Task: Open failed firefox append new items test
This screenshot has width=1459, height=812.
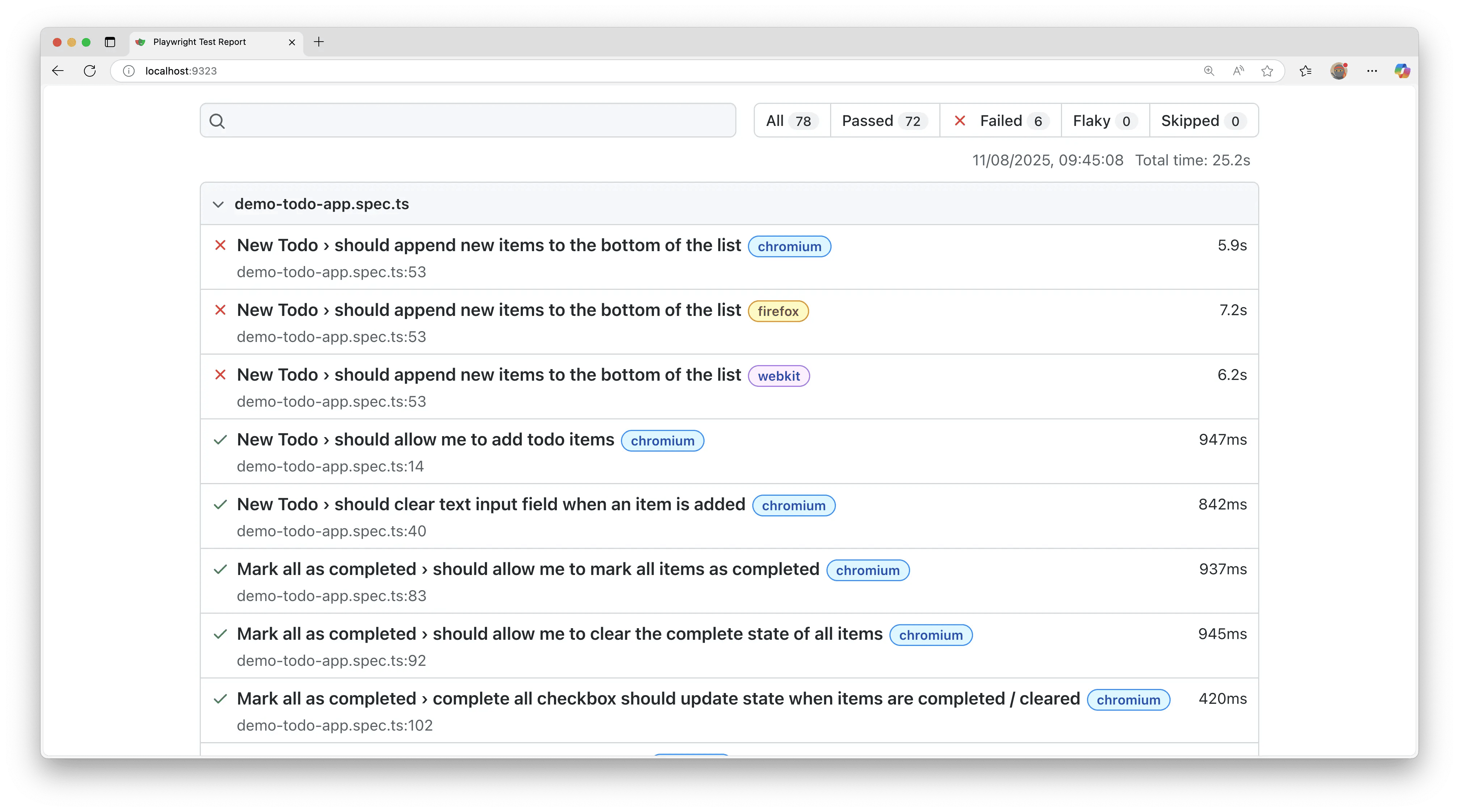Action: click(488, 310)
